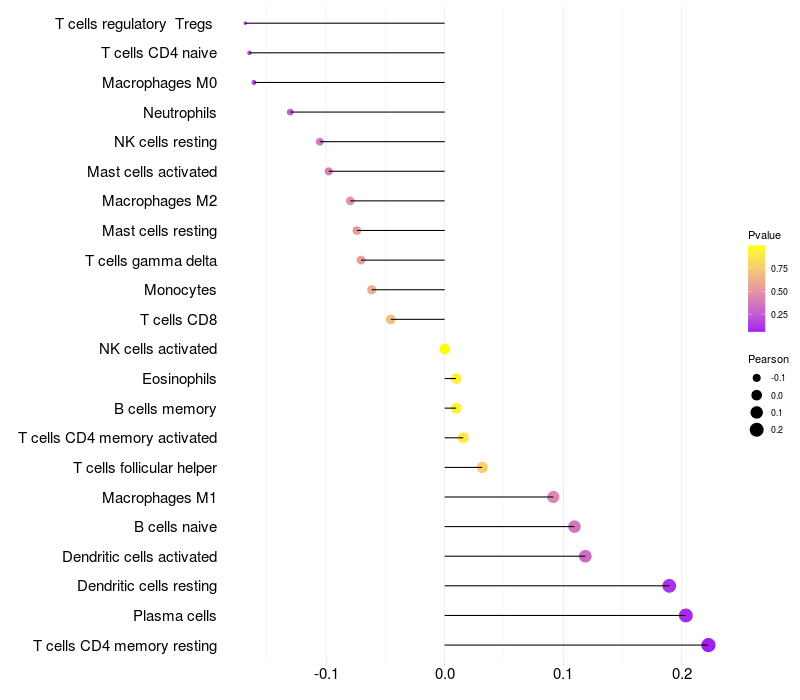Click the yellow NK cells activated dot
The image size is (800, 700).
tap(444, 349)
